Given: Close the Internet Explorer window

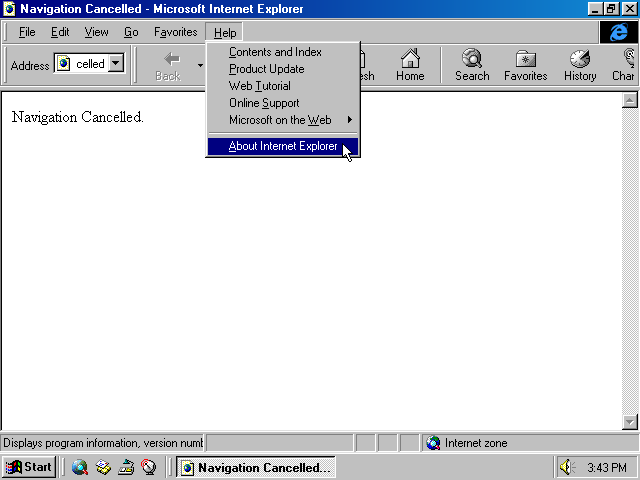Looking at the screenshot, I should 629,9.
